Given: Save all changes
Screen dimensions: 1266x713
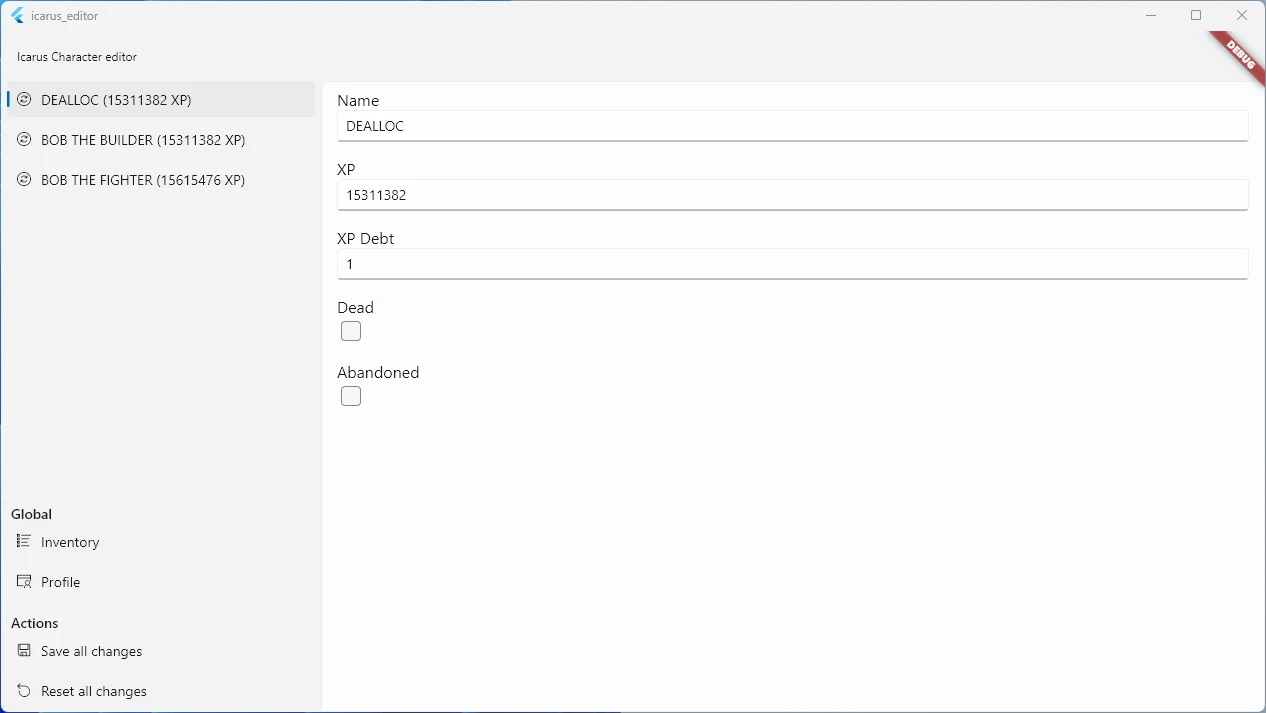Looking at the screenshot, I should point(92,651).
